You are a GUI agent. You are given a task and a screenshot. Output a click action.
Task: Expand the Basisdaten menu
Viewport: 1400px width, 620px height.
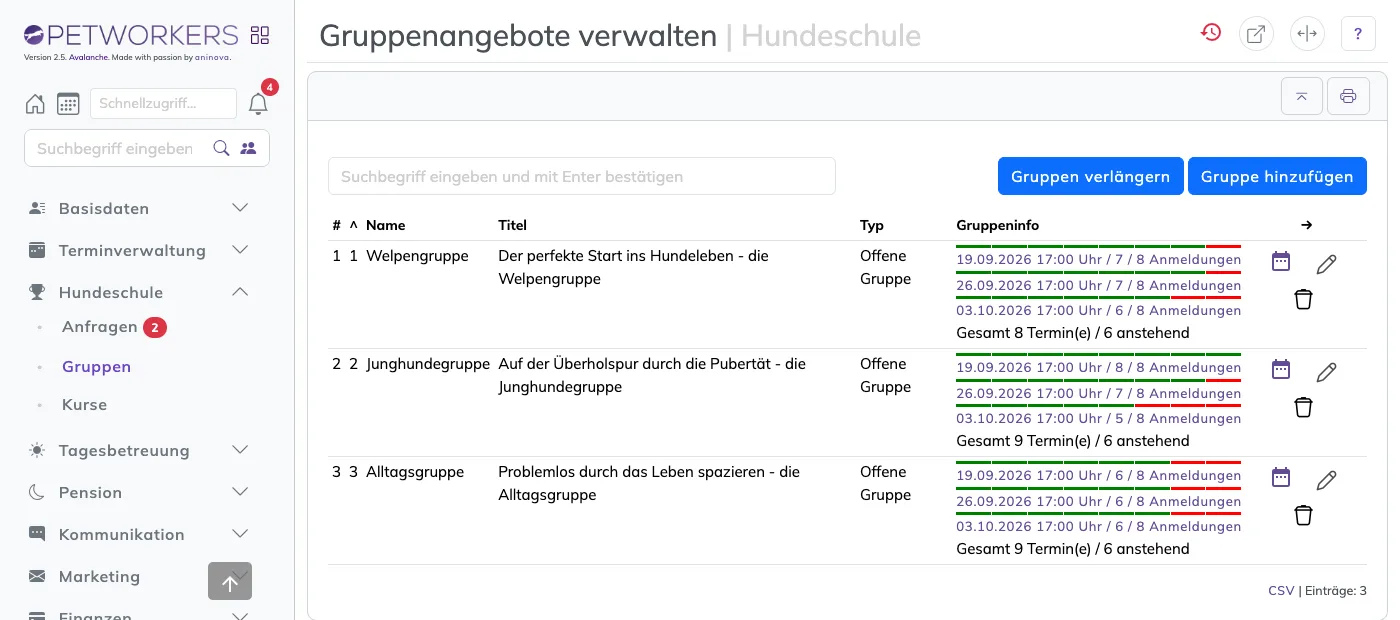click(x=140, y=208)
